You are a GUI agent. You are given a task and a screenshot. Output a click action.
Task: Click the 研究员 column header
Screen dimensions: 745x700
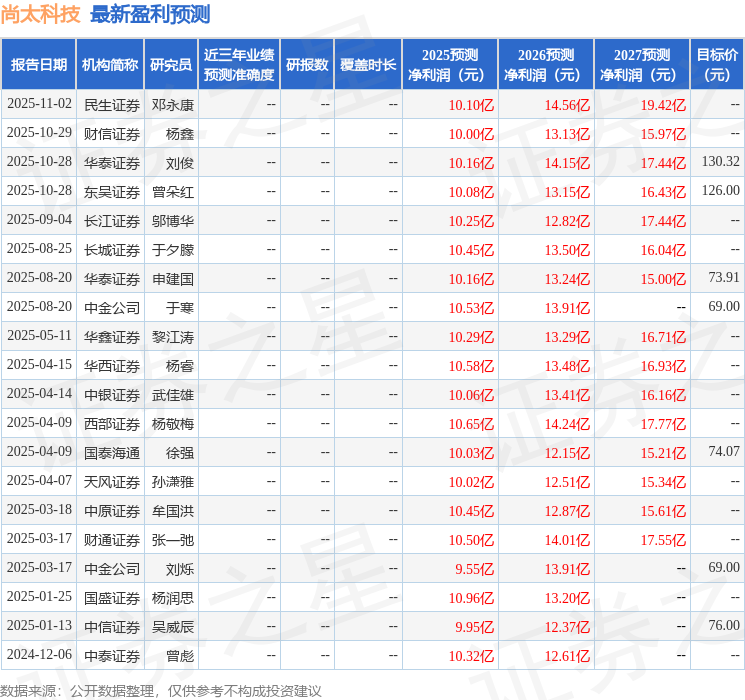tap(171, 65)
